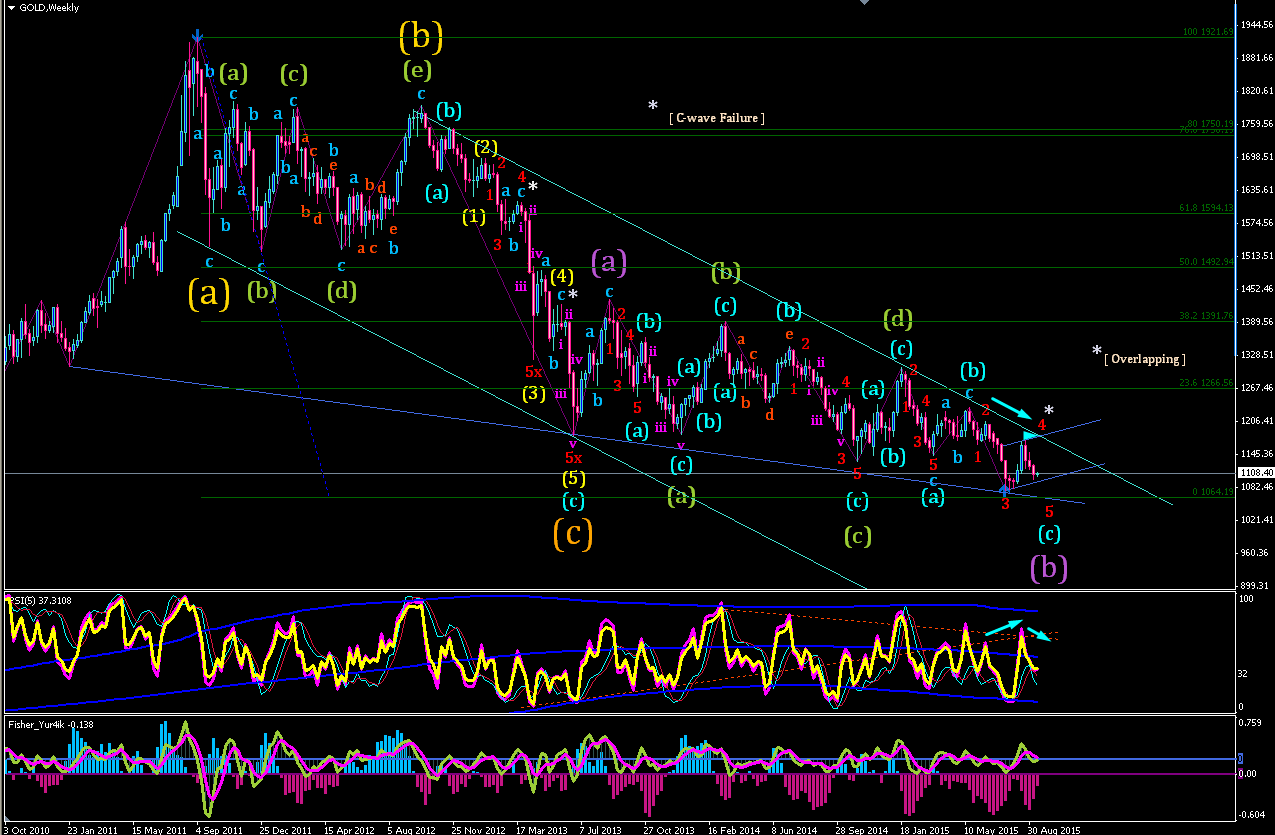The width and height of the screenshot is (1275, 835).
Task: Select the large purple (a) wave label
Action: click(609, 262)
